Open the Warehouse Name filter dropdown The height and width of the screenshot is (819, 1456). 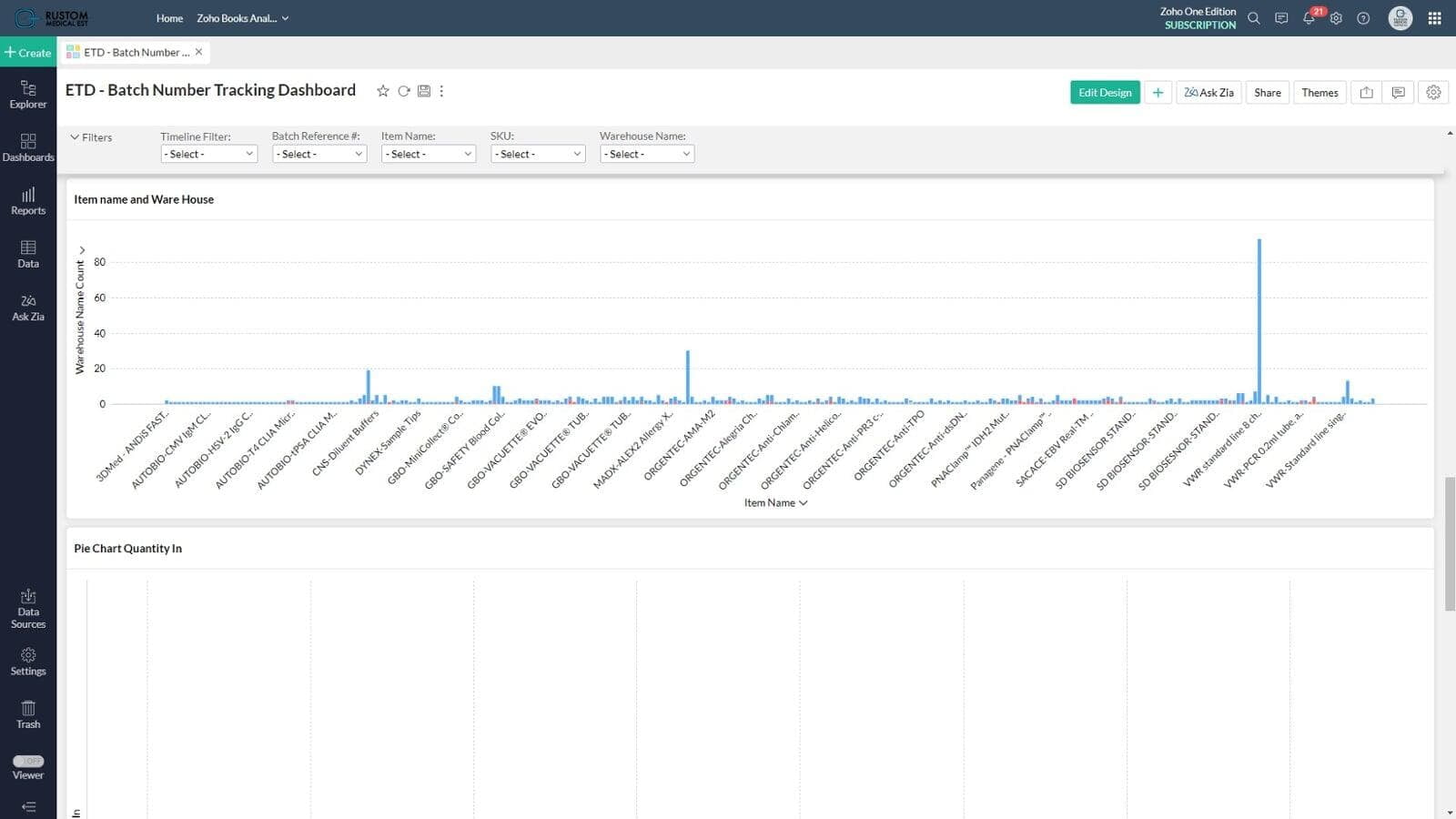pos(647,154)
